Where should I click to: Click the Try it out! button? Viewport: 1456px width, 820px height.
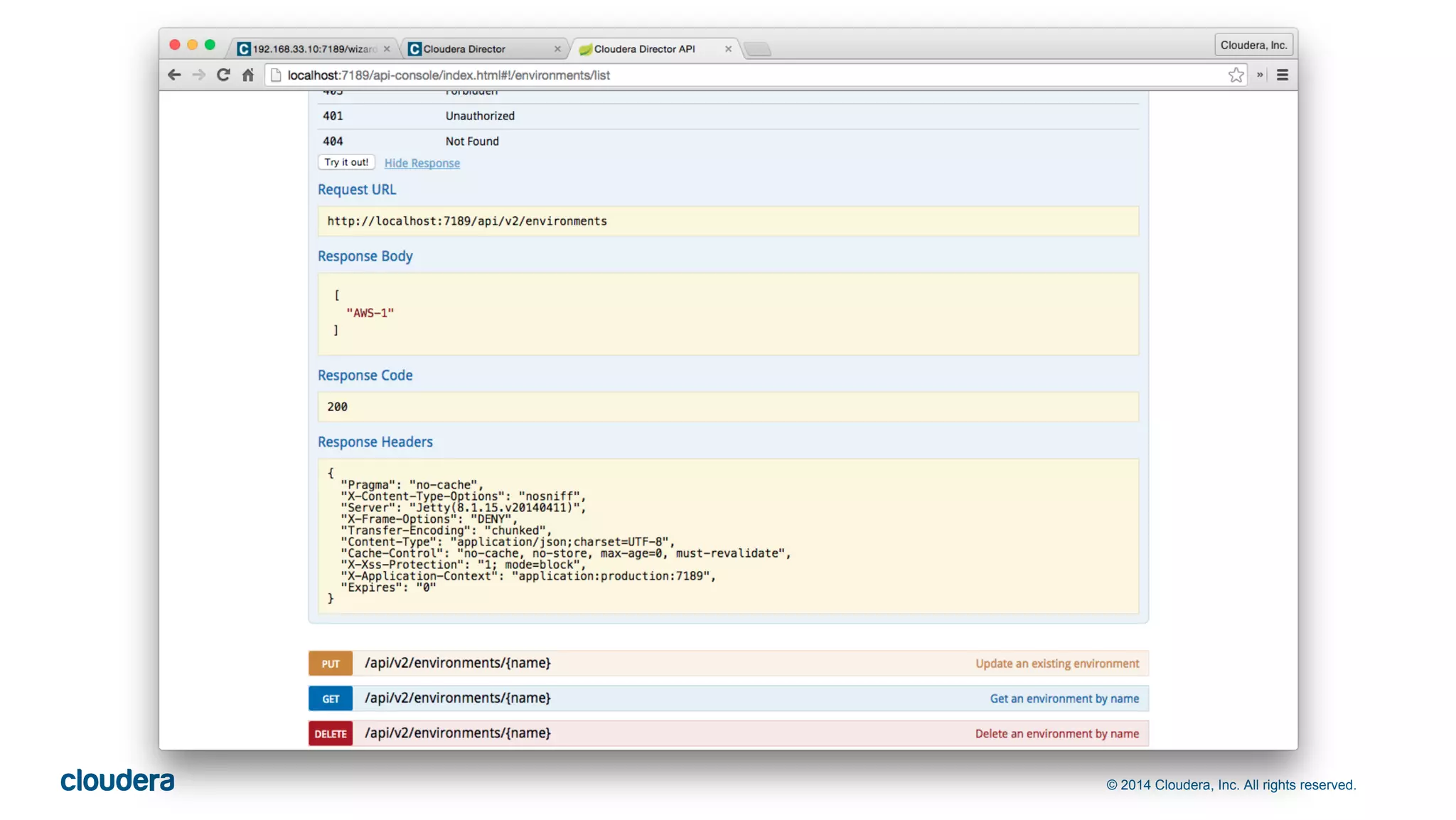click(346, 162)
